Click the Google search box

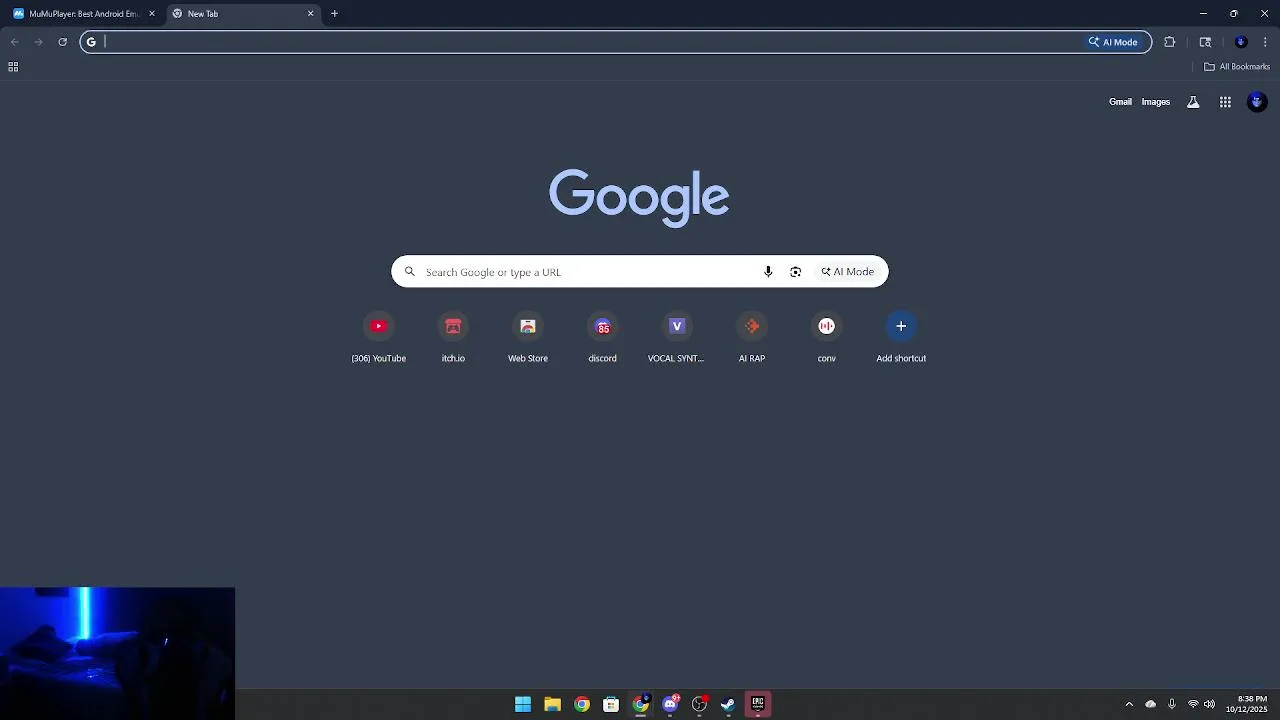click(640, 272)
